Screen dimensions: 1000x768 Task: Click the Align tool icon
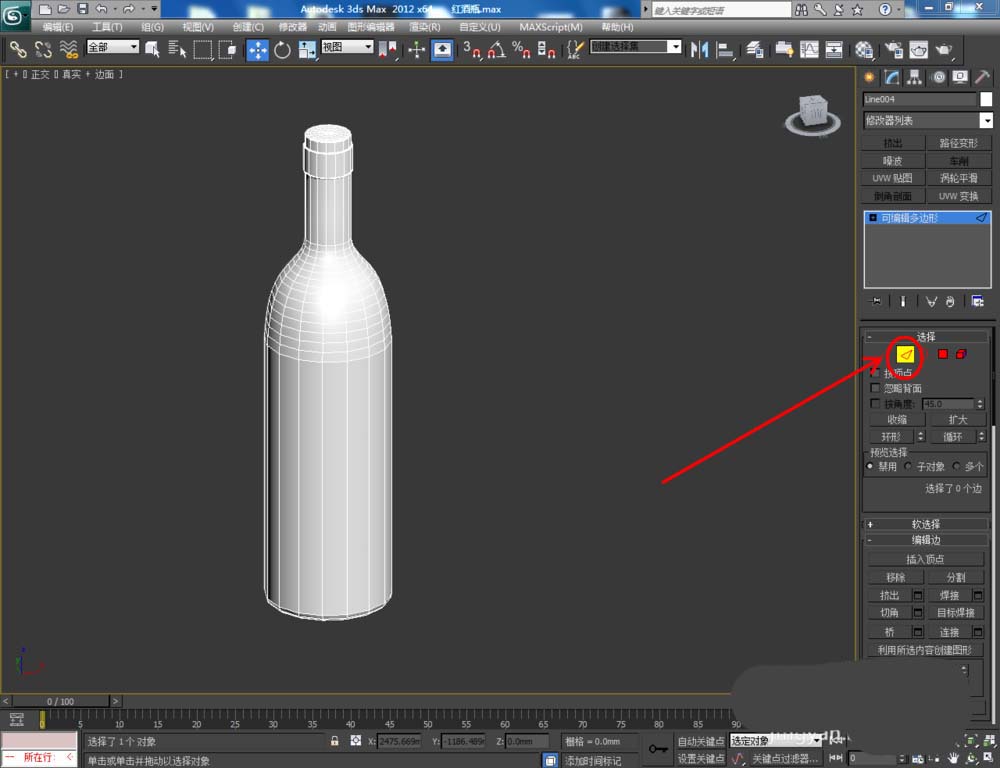pos(725,49)
